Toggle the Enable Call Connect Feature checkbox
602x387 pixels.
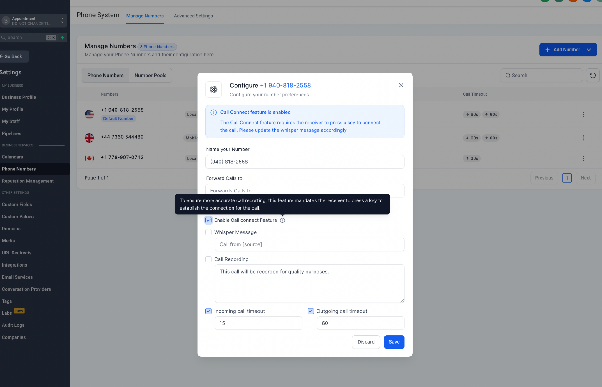[208, 220]
